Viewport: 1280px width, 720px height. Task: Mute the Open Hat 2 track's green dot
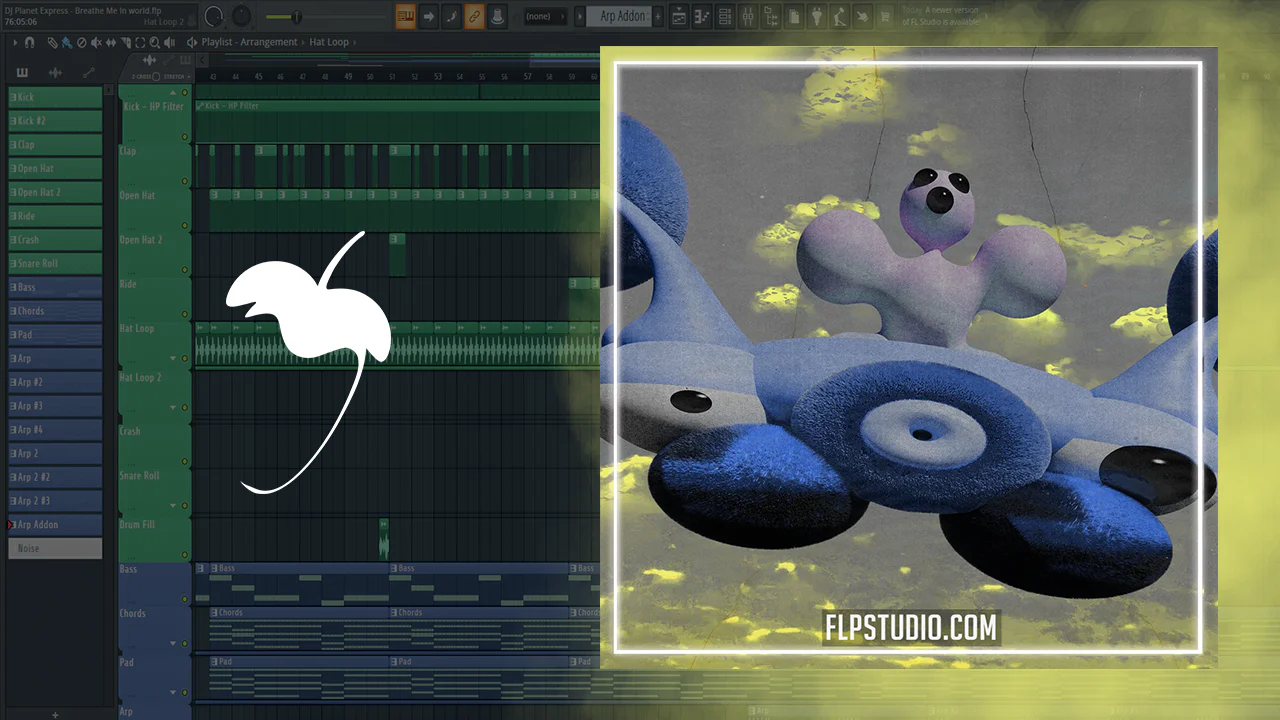click(x=185, y=270)
